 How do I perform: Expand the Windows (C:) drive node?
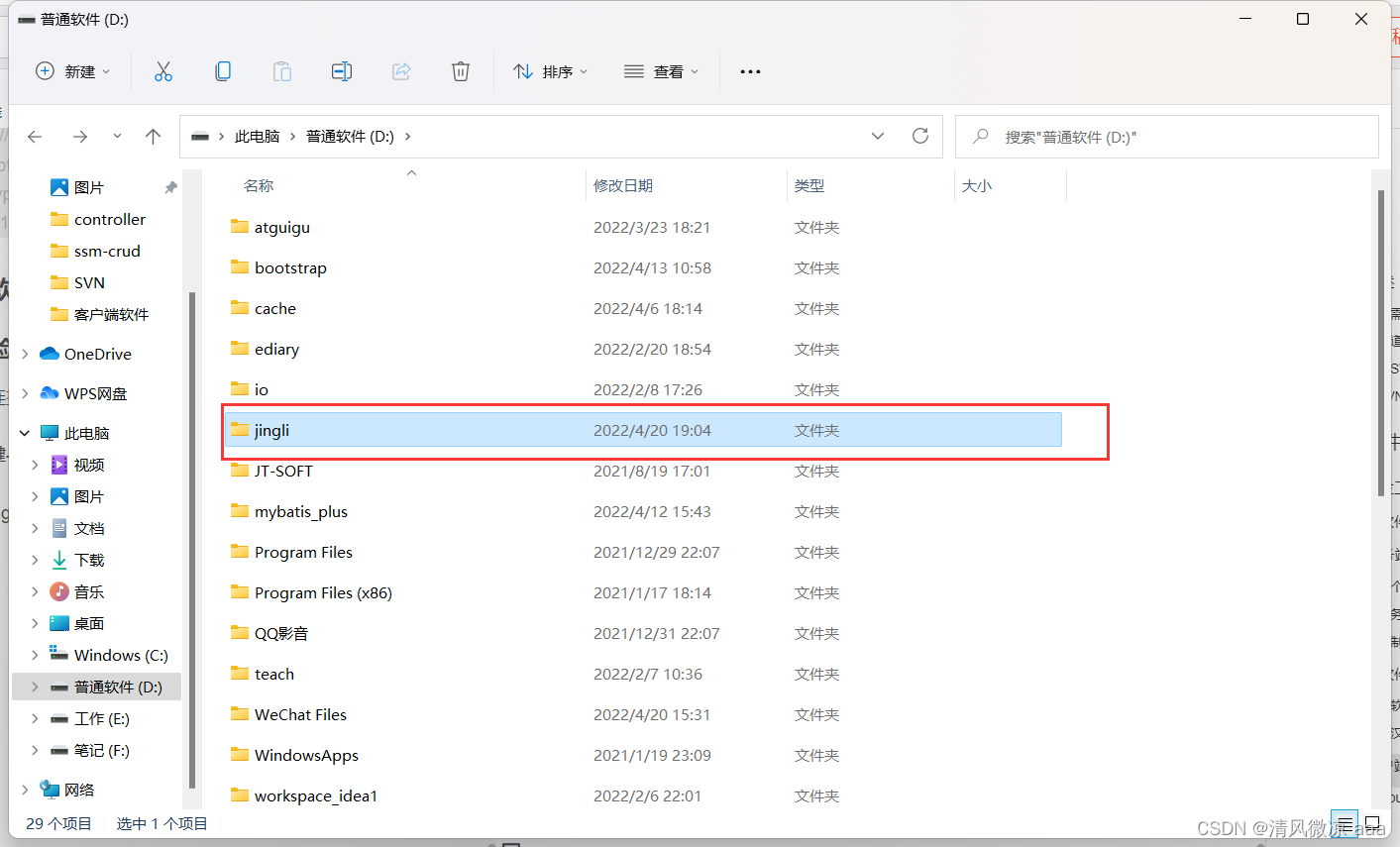click(36, 655)
